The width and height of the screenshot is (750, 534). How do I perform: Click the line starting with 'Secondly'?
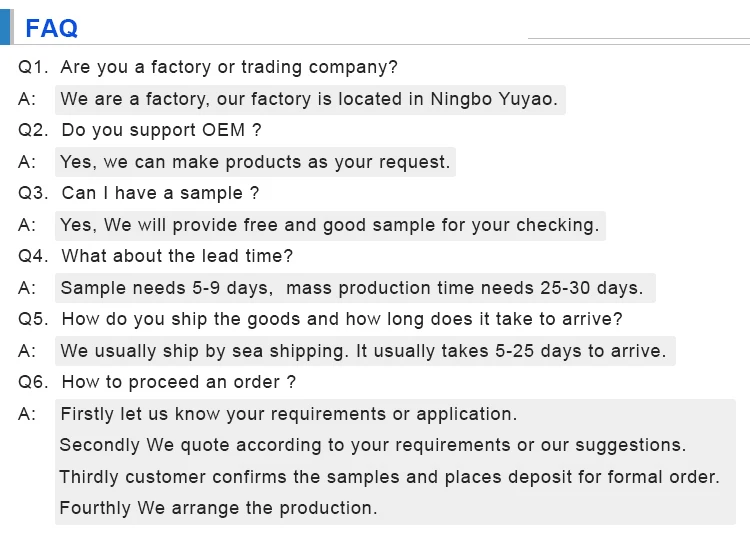pos(373,445)
